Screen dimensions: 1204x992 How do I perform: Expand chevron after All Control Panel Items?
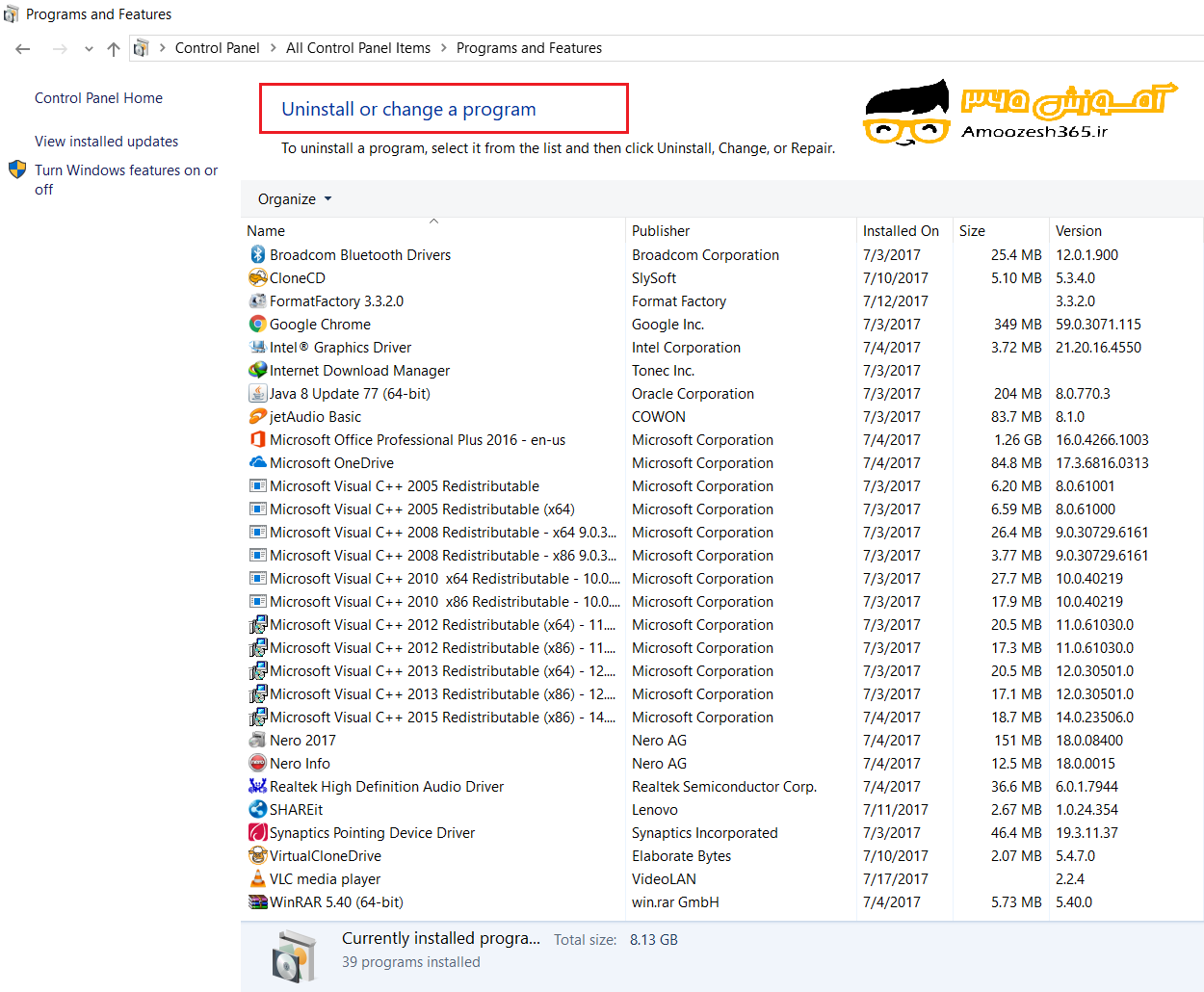coord(444,48)
